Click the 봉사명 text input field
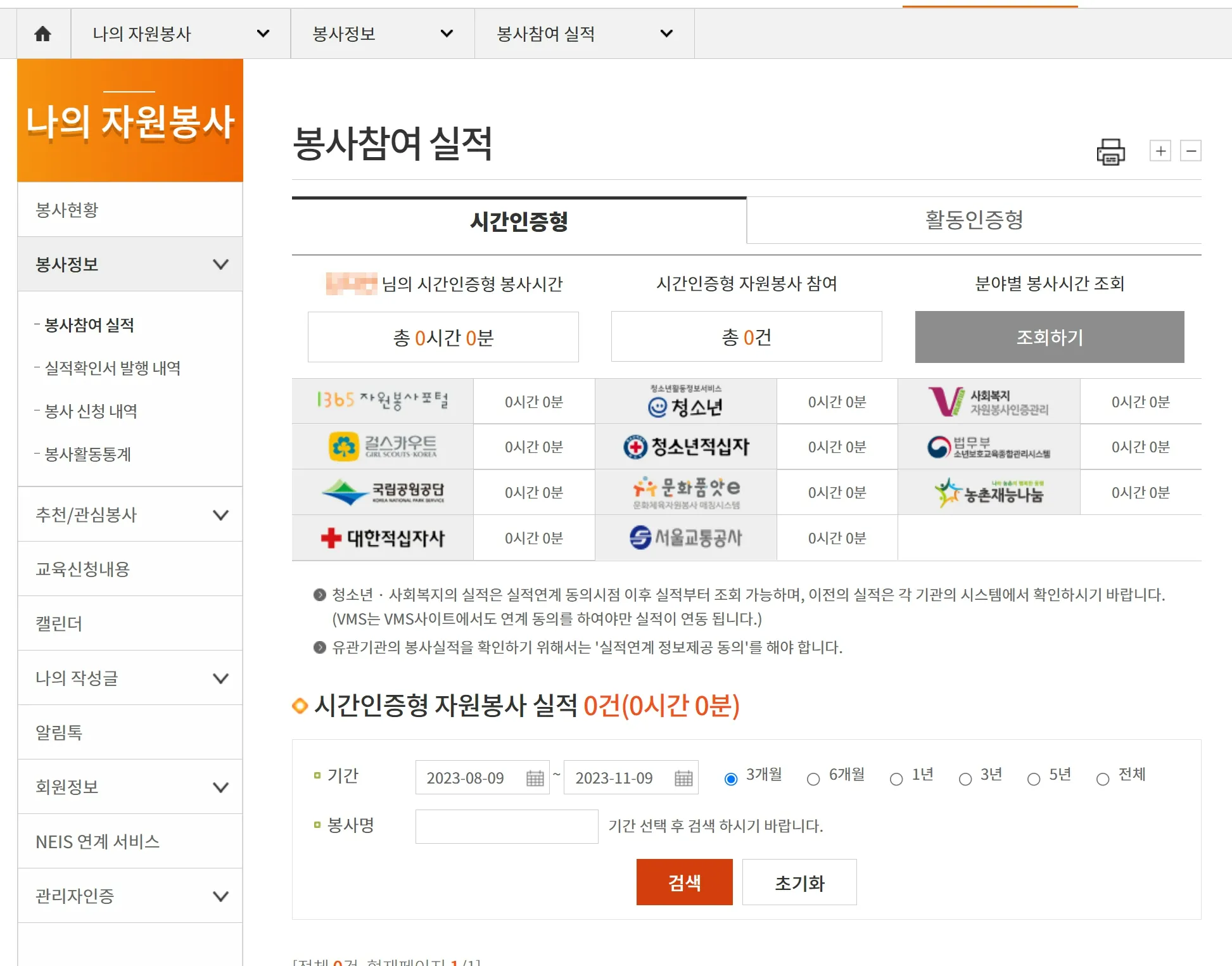This screenshot has width=1232, height=966. point(506,826)
